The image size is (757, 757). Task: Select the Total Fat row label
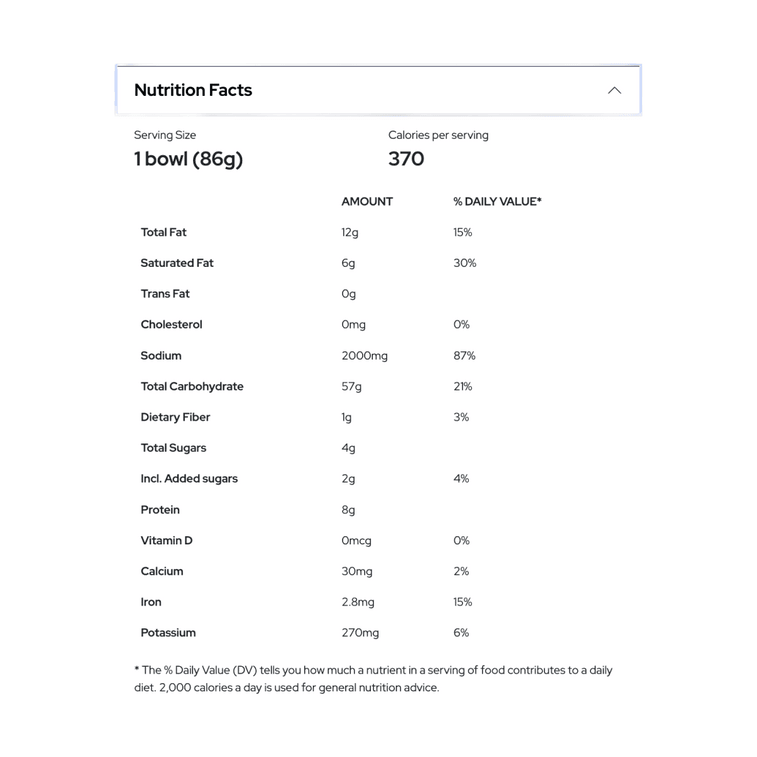pyautogui.click(x=163, y=232)
